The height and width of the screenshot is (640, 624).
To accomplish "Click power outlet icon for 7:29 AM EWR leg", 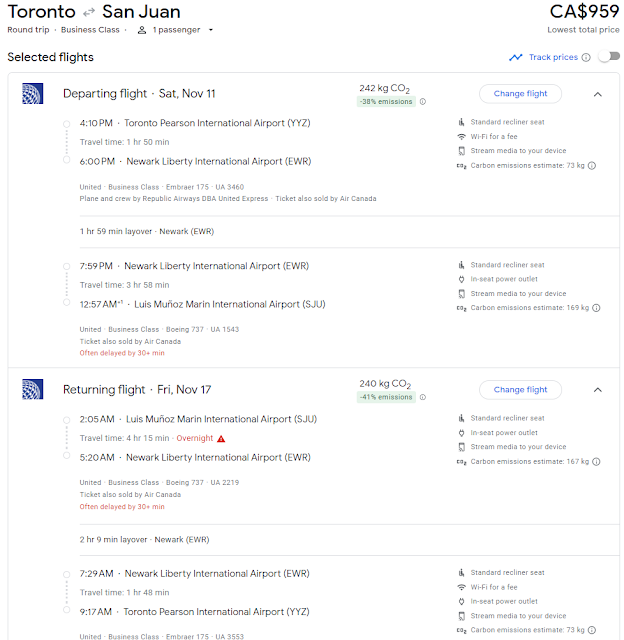I will [x=461, y=601].
